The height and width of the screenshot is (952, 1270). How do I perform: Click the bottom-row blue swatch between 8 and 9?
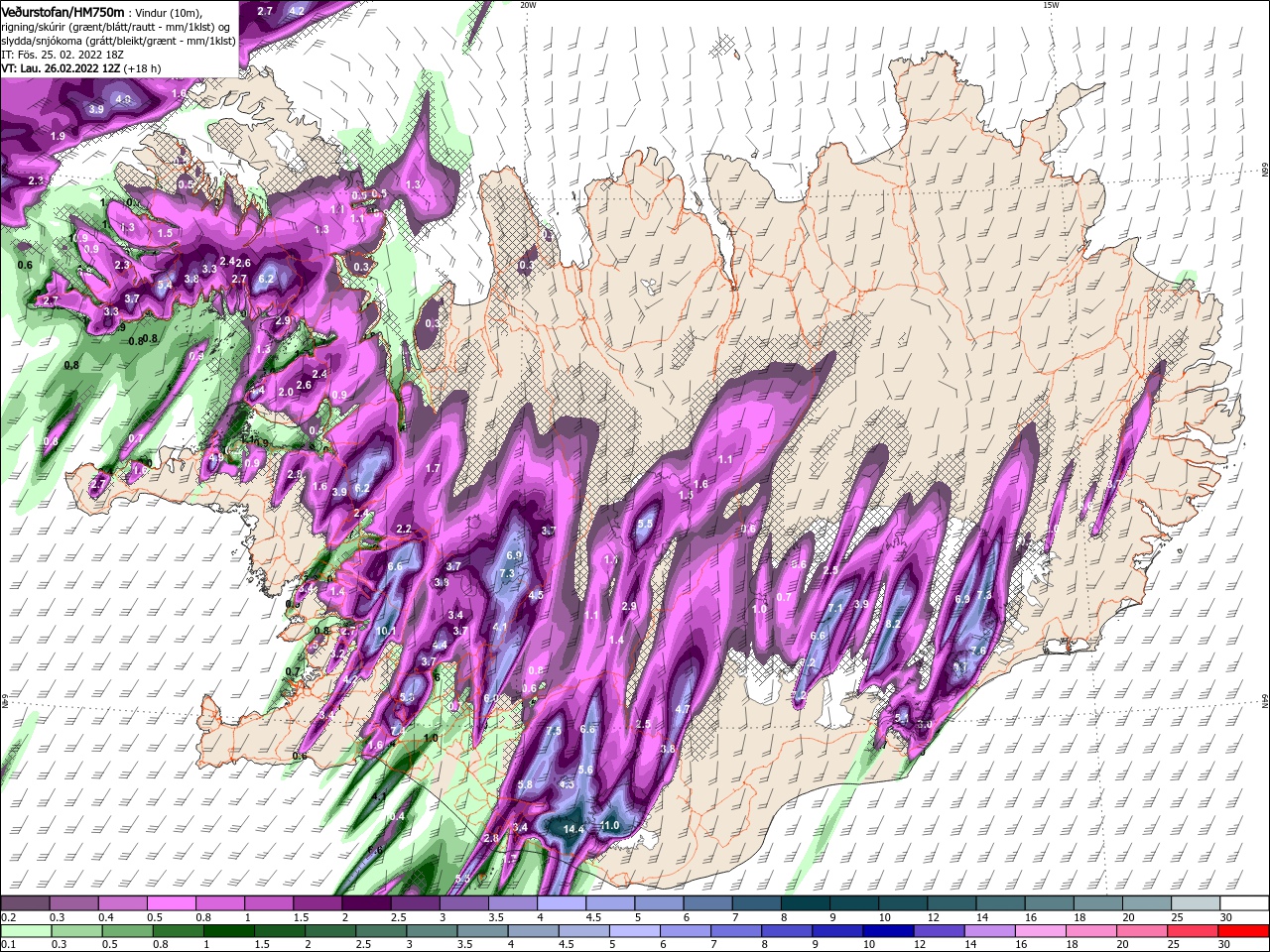tap(787, 931)
